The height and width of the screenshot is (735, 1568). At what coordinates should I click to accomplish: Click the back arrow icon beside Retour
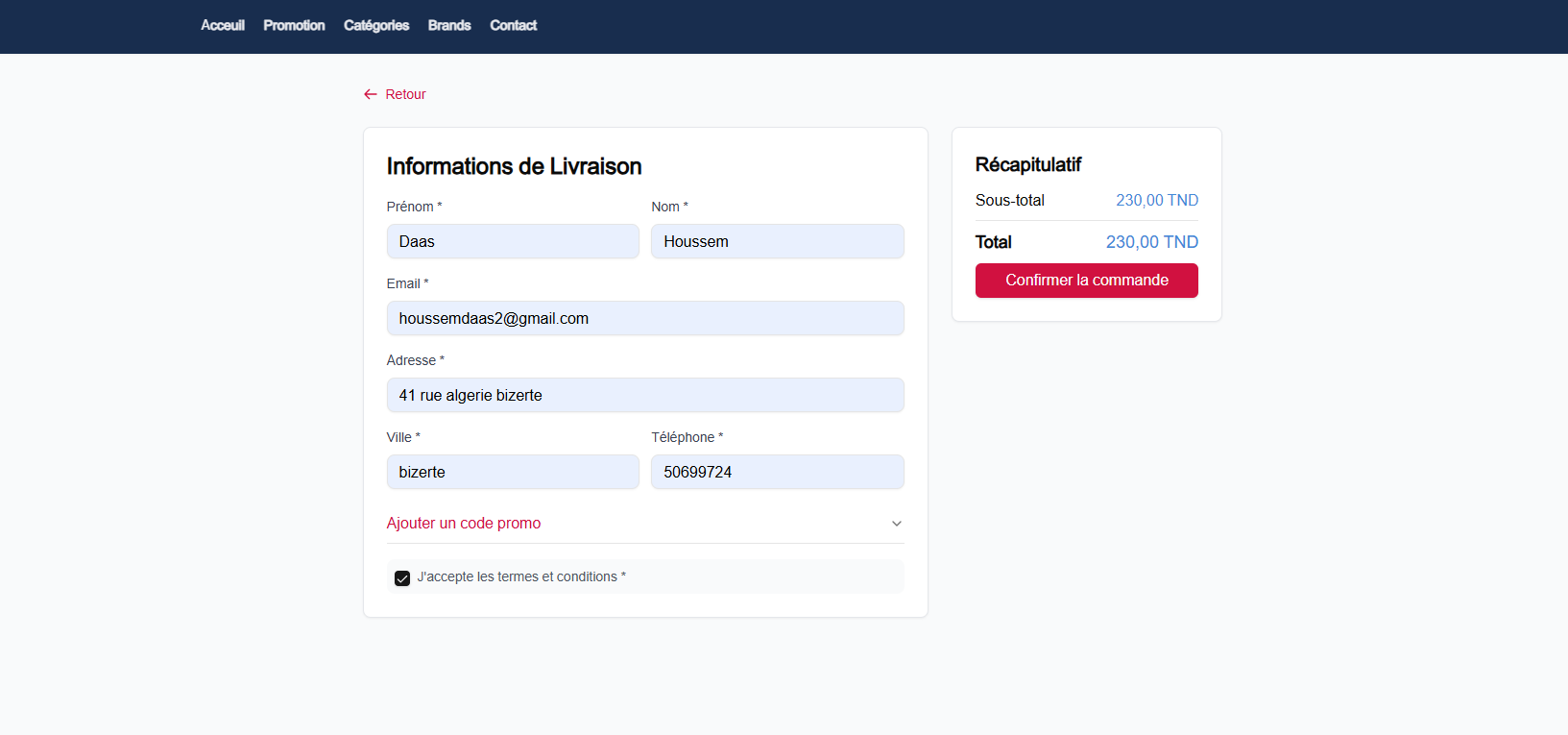[x=371, y=94]
